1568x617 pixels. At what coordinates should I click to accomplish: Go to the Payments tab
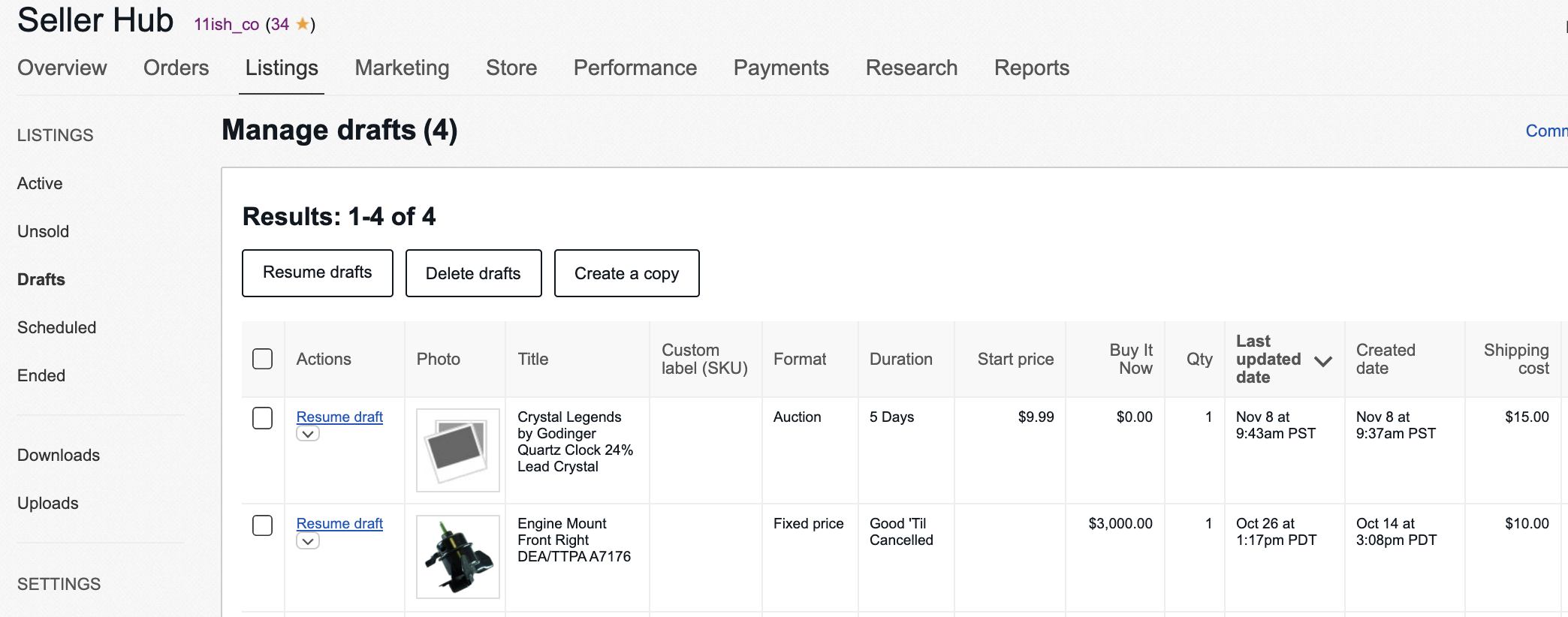[x=781, y=68]
